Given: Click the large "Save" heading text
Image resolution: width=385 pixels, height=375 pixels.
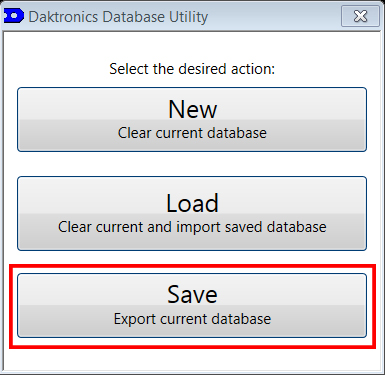Looking at the screenshot, I should click(x=192, y=294).
